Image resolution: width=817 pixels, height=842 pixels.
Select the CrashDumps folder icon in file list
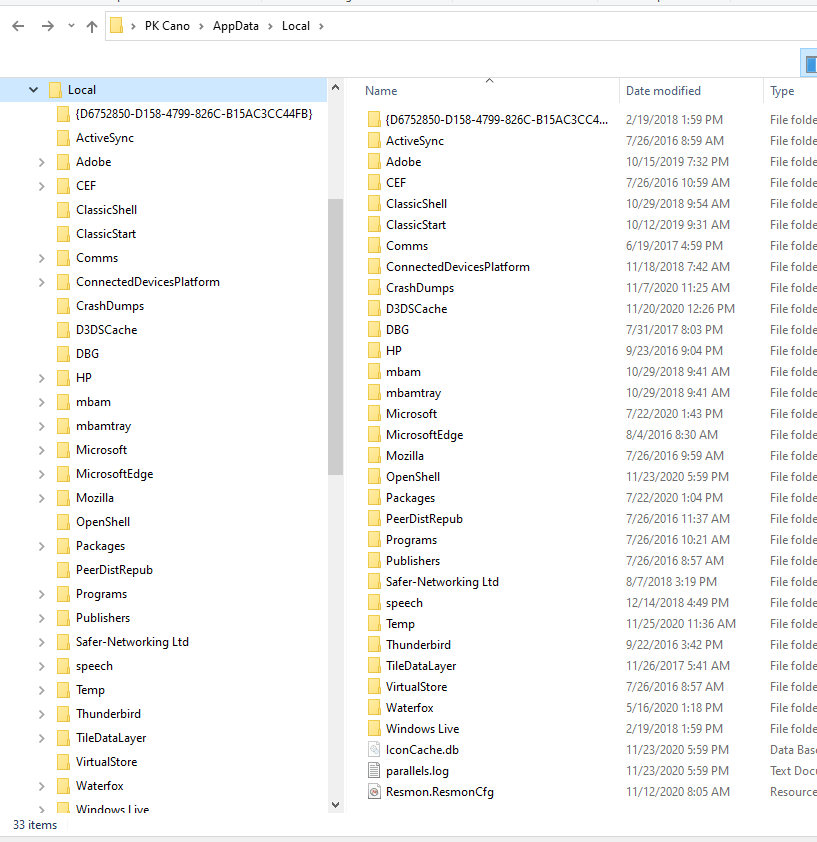click(374, 288)
